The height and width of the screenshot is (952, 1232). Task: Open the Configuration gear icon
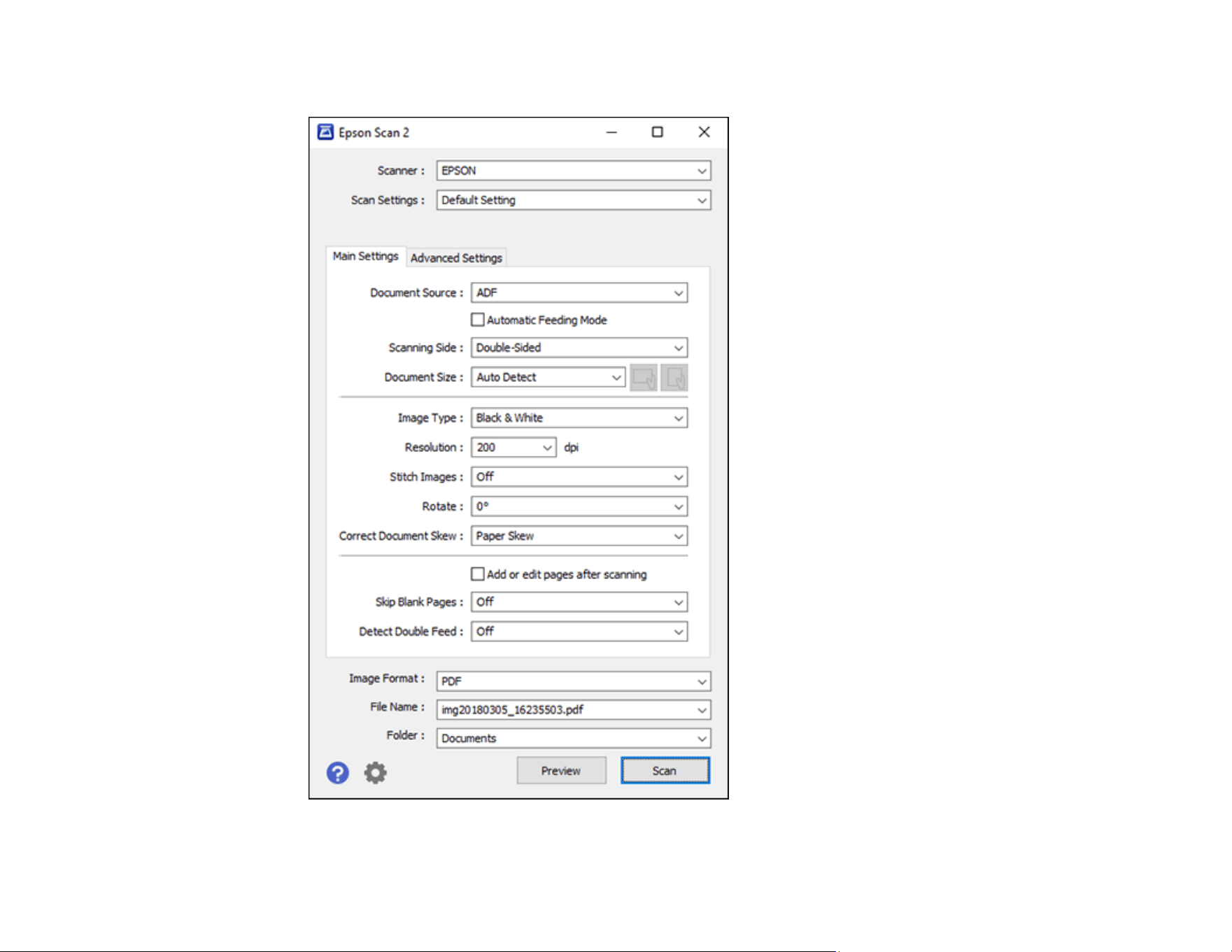375,773
